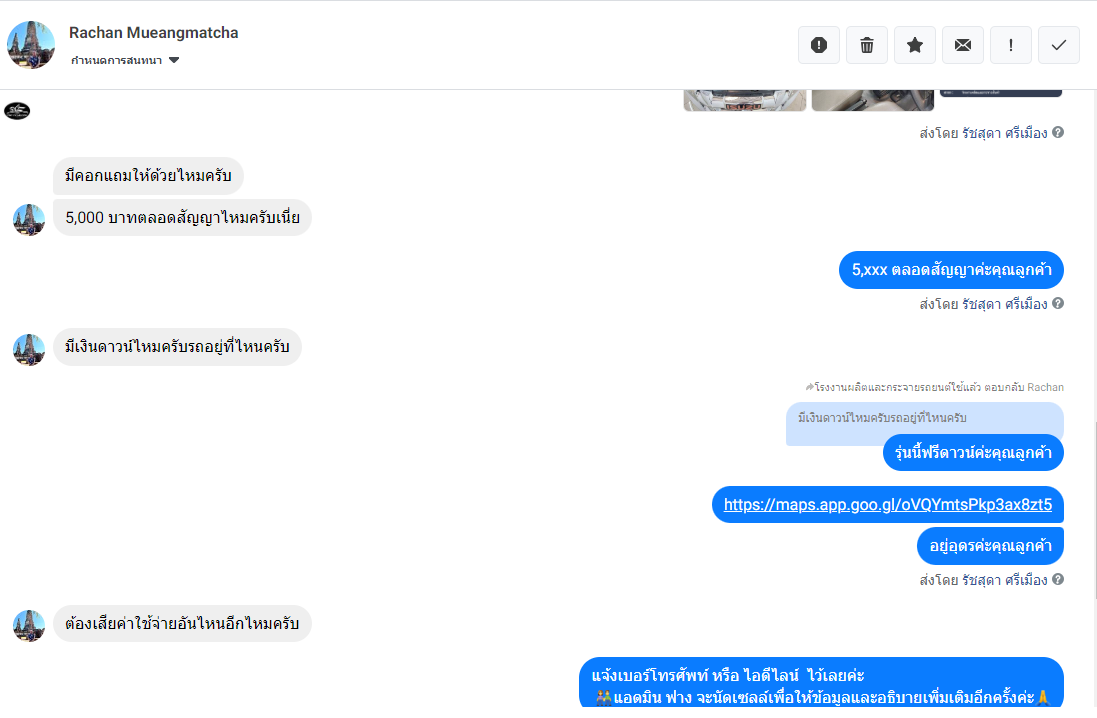The image size is (1097, 718).
Task: Mark conversation as spam with exclamation-circle icon
Action: tap(819, 45)
